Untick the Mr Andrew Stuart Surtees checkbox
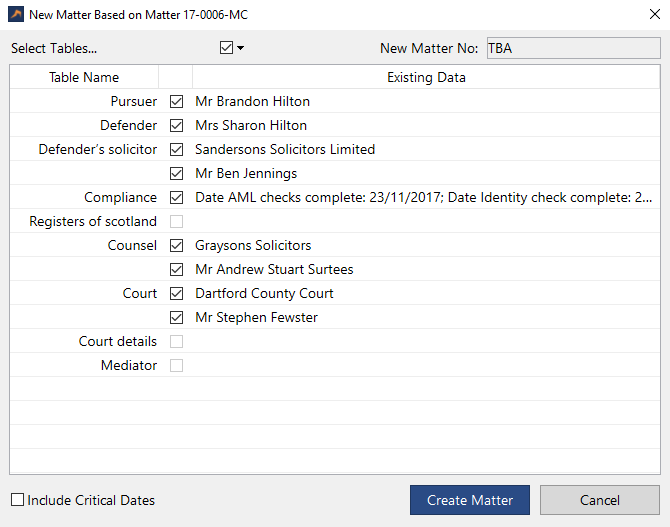This screenshot has width=670, height=527. click(177, 269)
